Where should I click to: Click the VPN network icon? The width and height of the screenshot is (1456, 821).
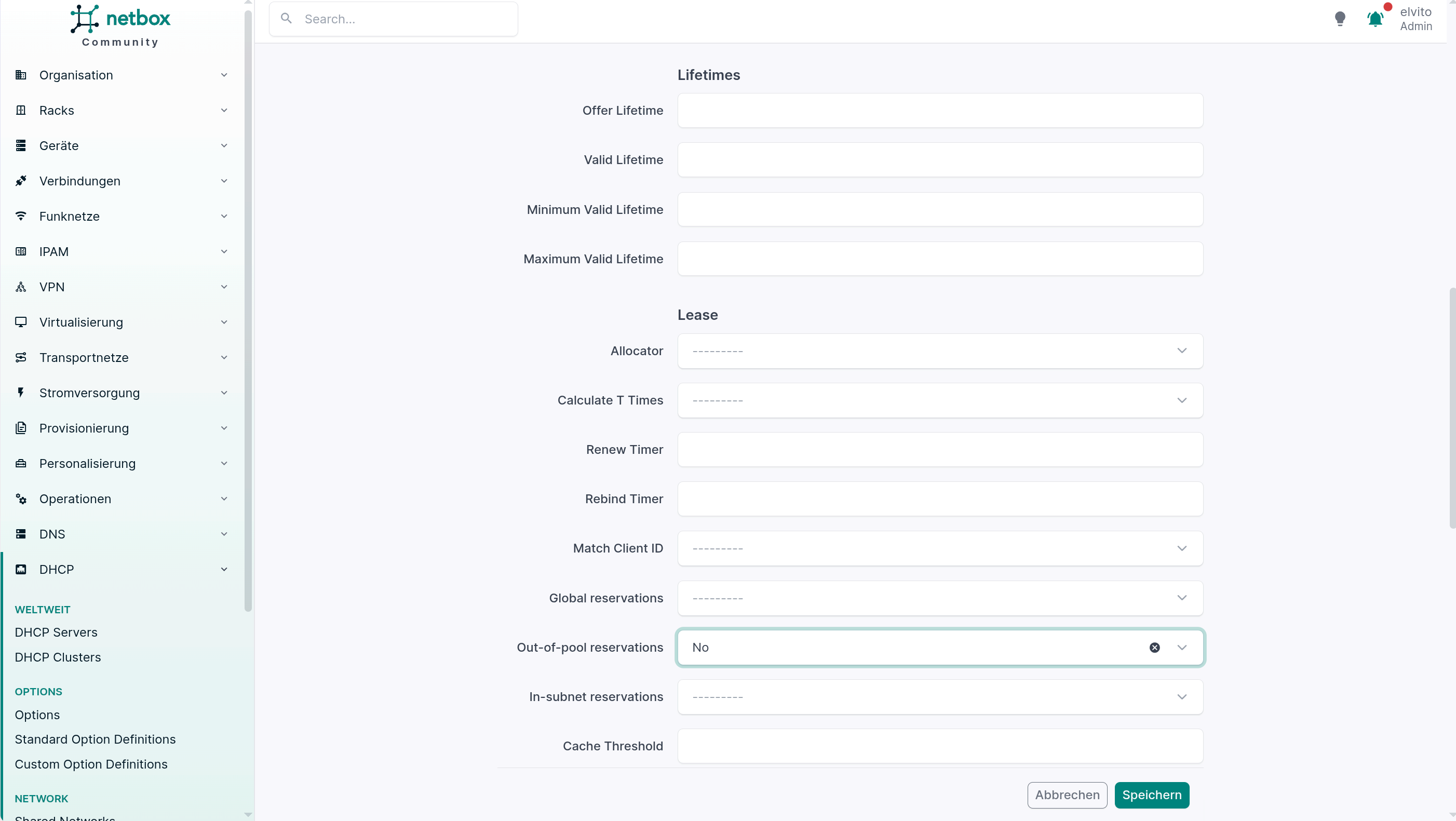pos(21,287)
